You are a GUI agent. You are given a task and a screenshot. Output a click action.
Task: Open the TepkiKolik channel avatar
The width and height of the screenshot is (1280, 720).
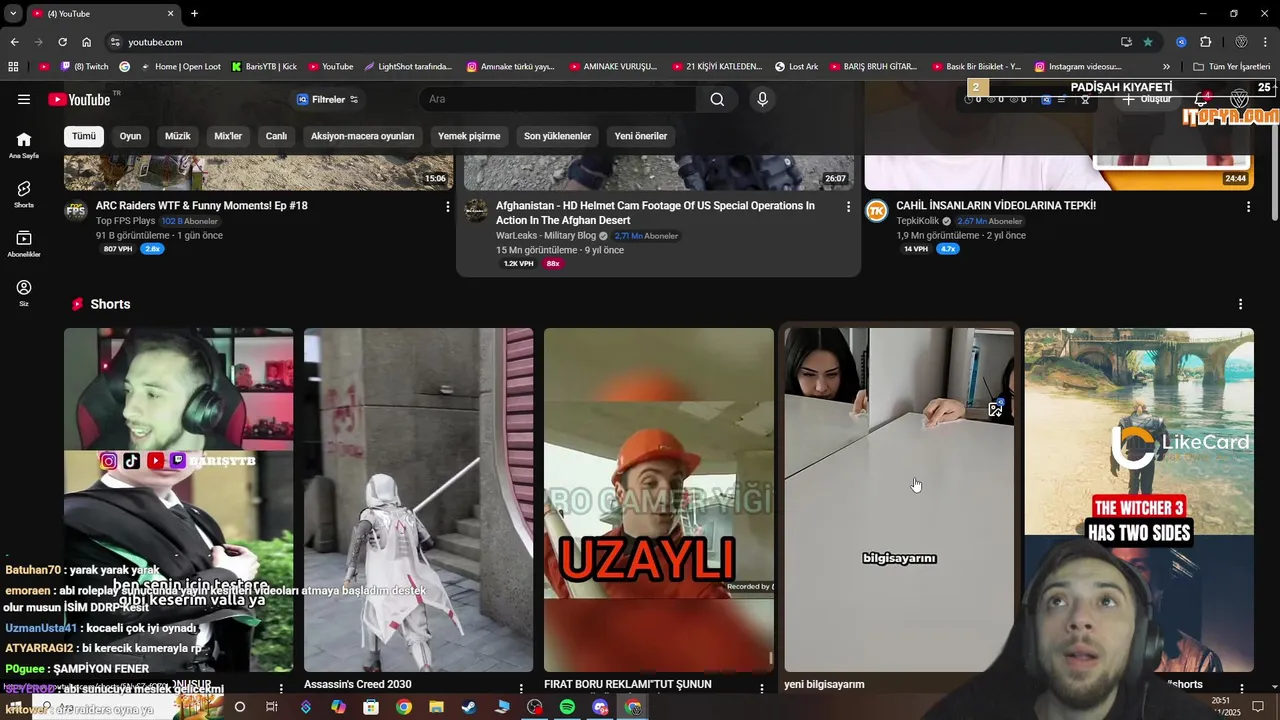pyautogui.click(x=876, y=210)
